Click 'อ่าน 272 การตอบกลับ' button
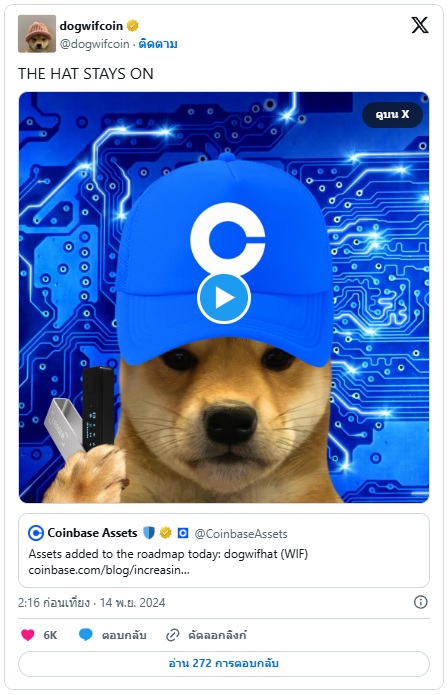The height and width of the screenshot is (695, 447). 224,664
